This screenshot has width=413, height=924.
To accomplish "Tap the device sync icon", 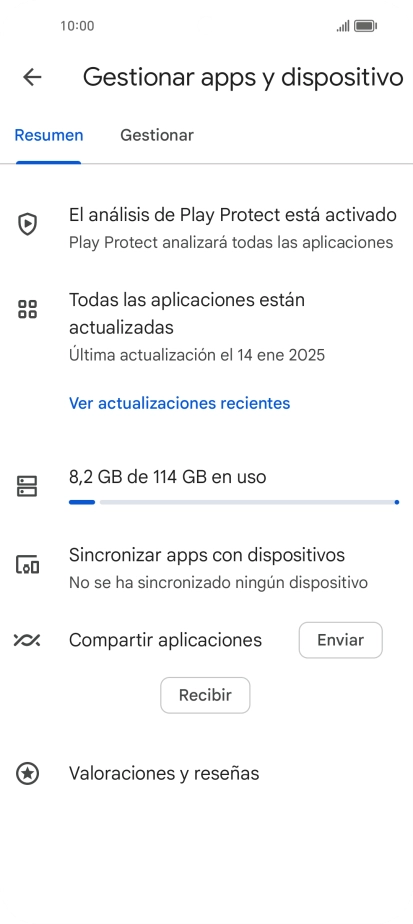I will click(27, 565).
